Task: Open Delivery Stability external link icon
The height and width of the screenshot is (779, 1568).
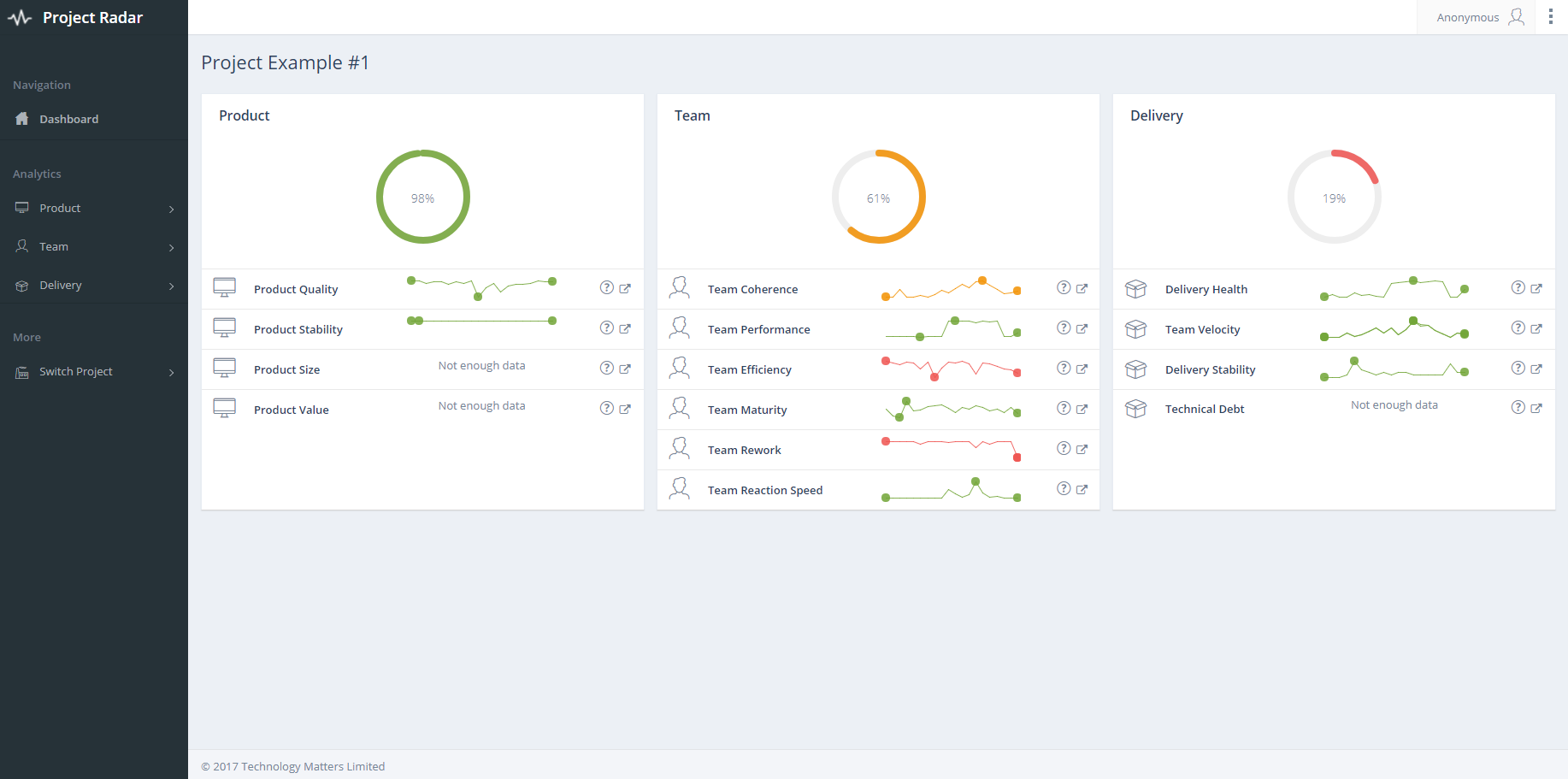Action: 1536,369
